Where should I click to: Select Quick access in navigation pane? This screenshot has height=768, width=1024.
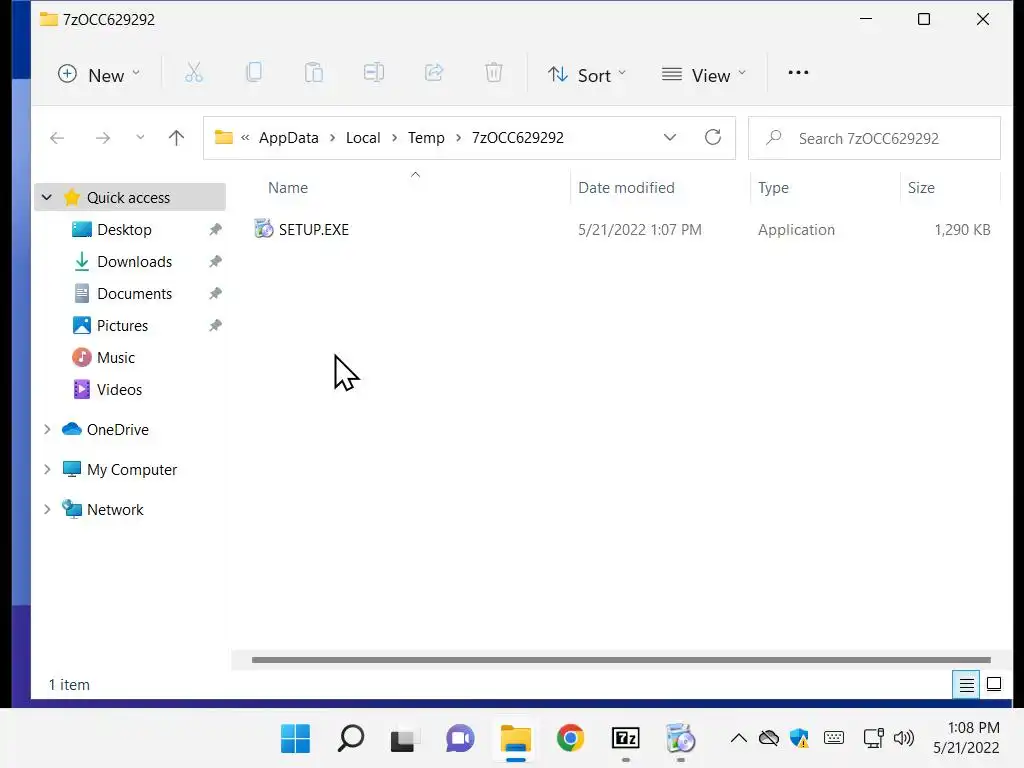pos(129,197)
